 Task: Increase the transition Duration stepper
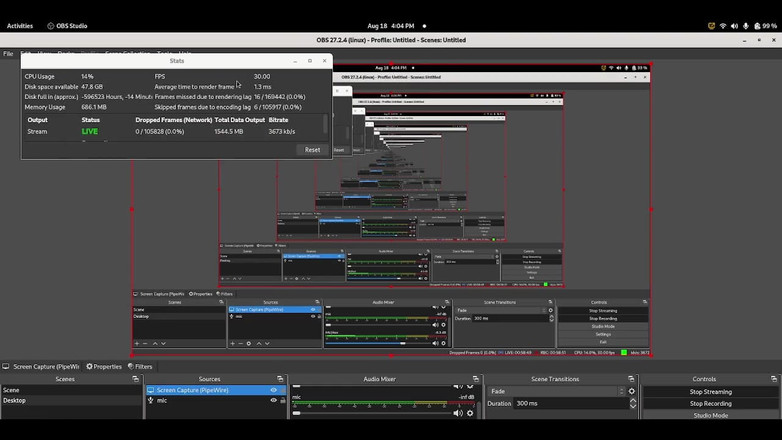[x=633, y=400]
